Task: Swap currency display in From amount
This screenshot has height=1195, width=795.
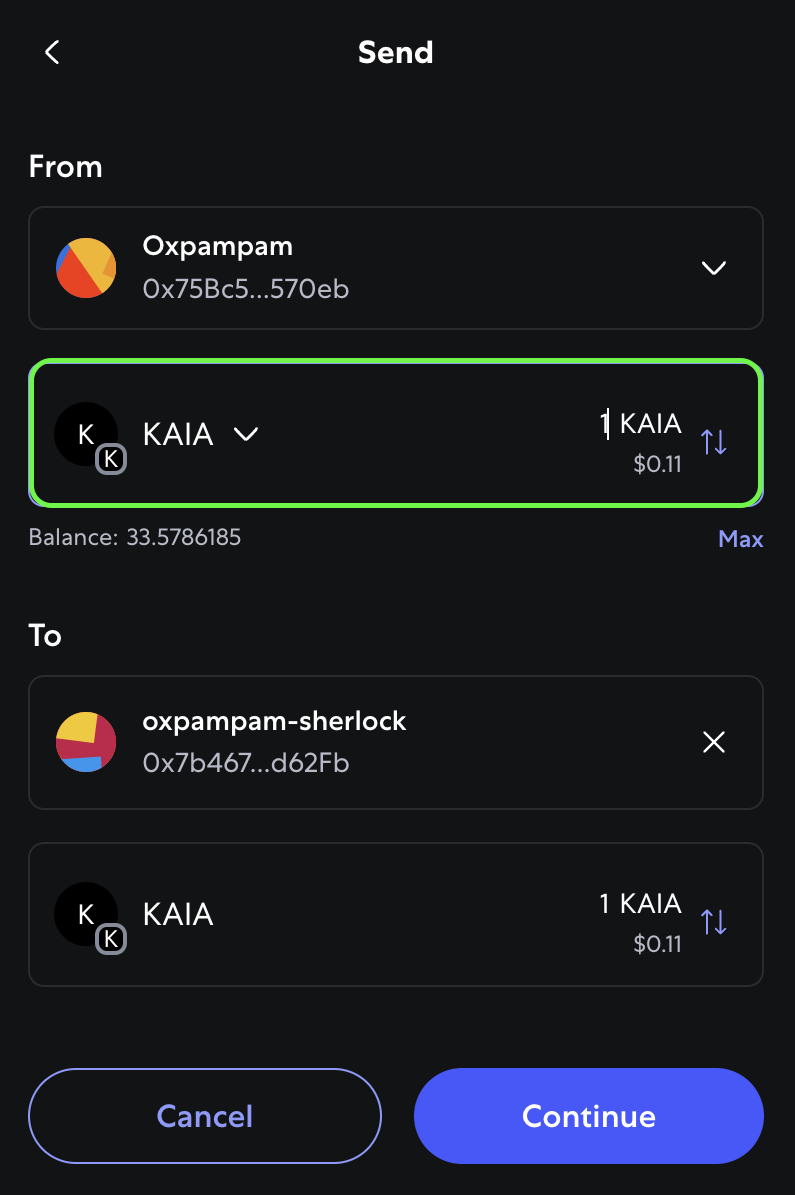Action: pos(714,441)
